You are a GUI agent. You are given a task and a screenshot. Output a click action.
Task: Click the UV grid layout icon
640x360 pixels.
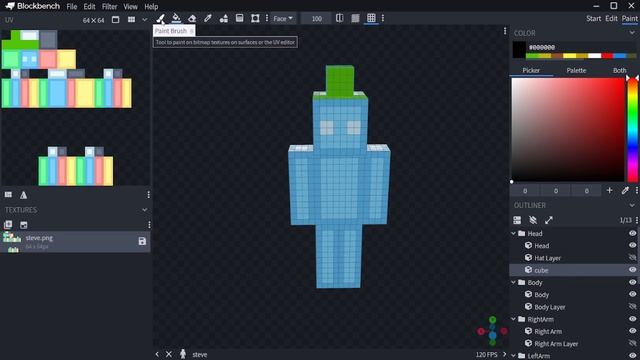(131, 20)
